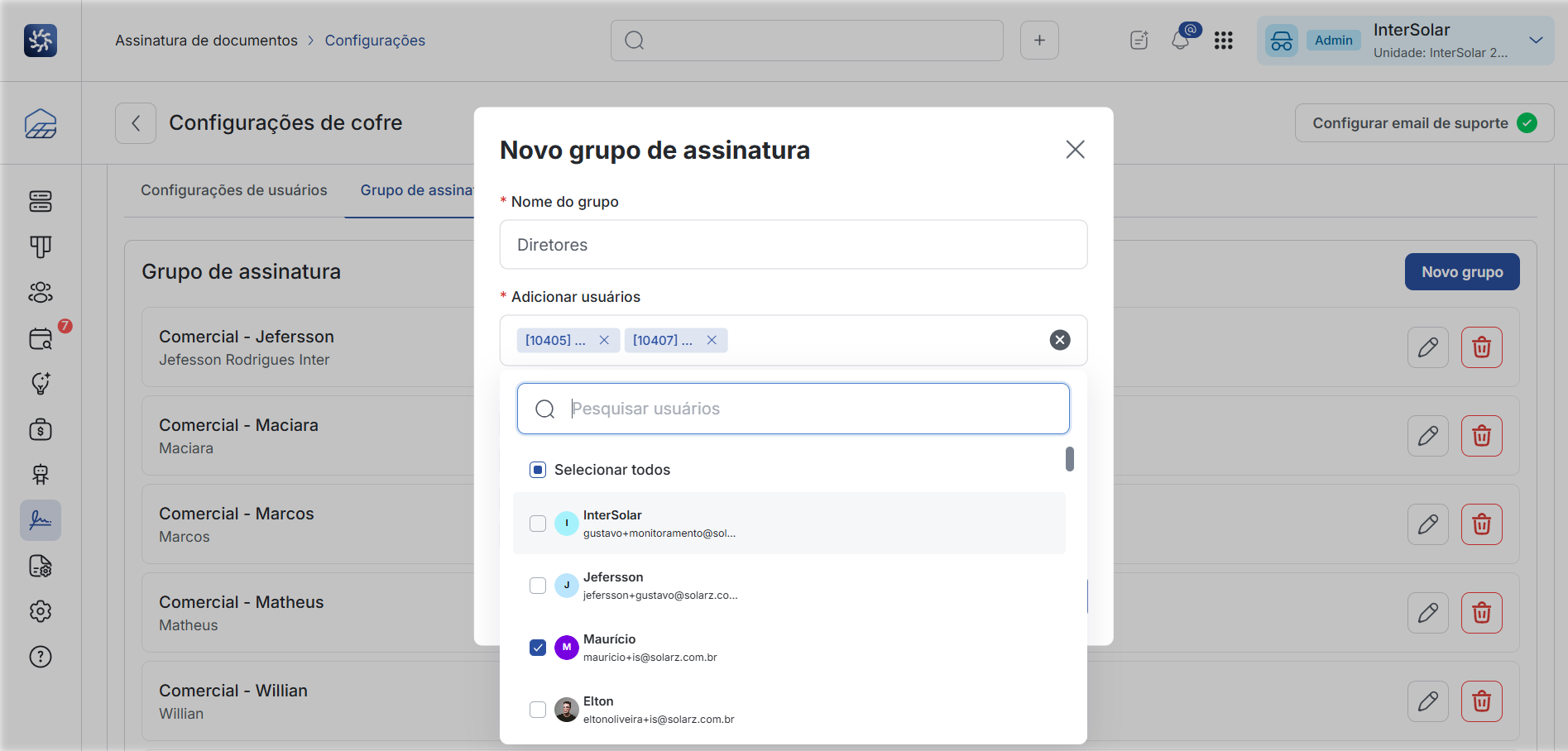
Task: Open the document settings sidebar icon
Action: pos(41,566)
